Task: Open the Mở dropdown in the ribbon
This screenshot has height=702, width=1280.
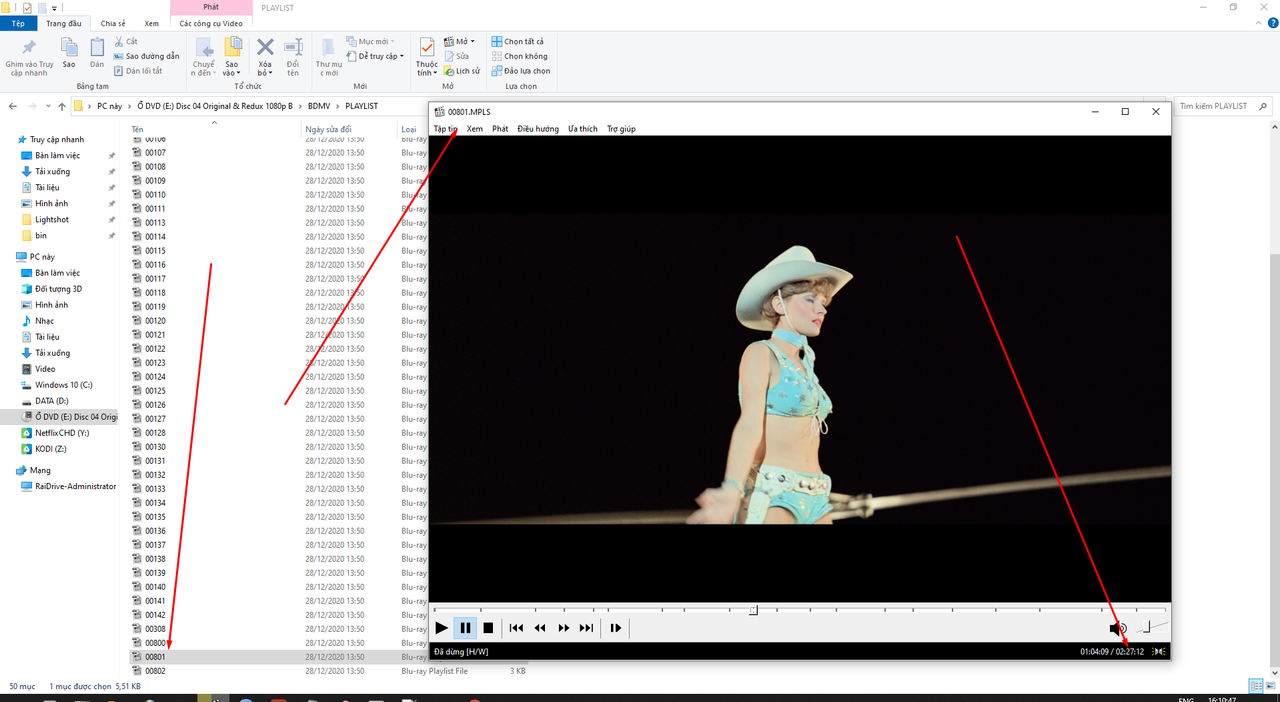Action: (x=460, y=42)
